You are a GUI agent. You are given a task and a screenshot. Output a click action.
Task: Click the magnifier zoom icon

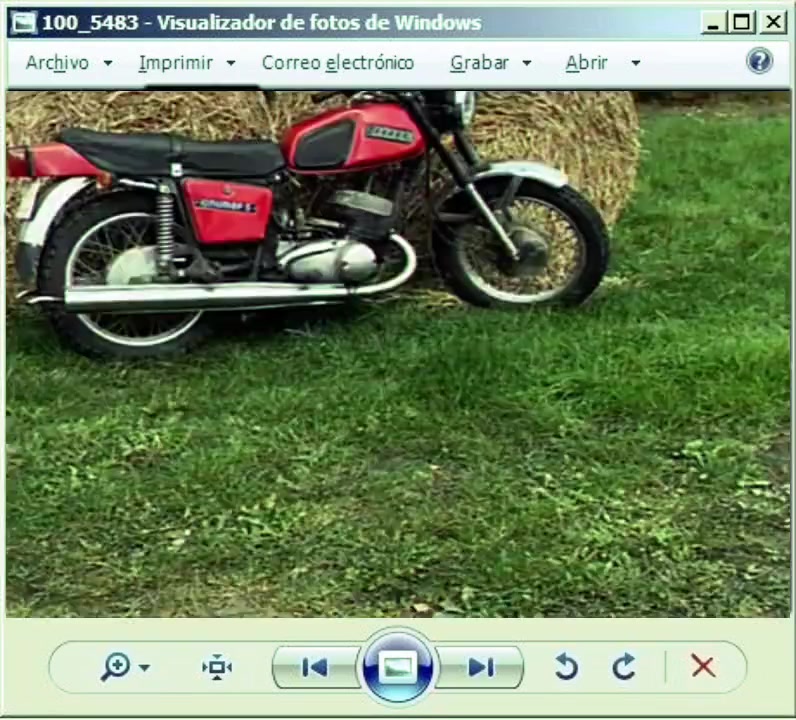[116, 667]
